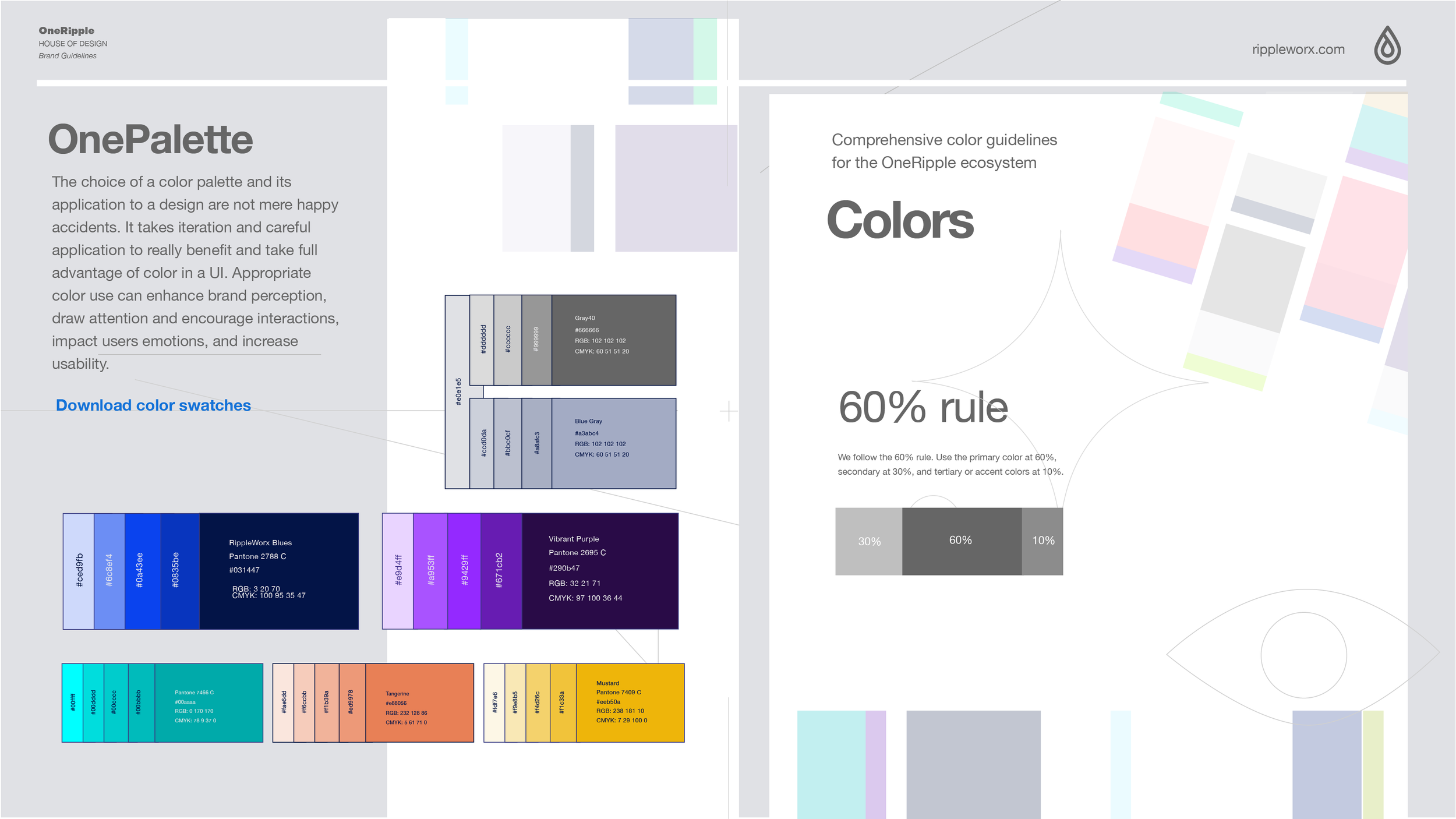1456x819 pixels.
Task: Select the Tangerine #e88056 swatch
Action: click(x=420, y=702)
